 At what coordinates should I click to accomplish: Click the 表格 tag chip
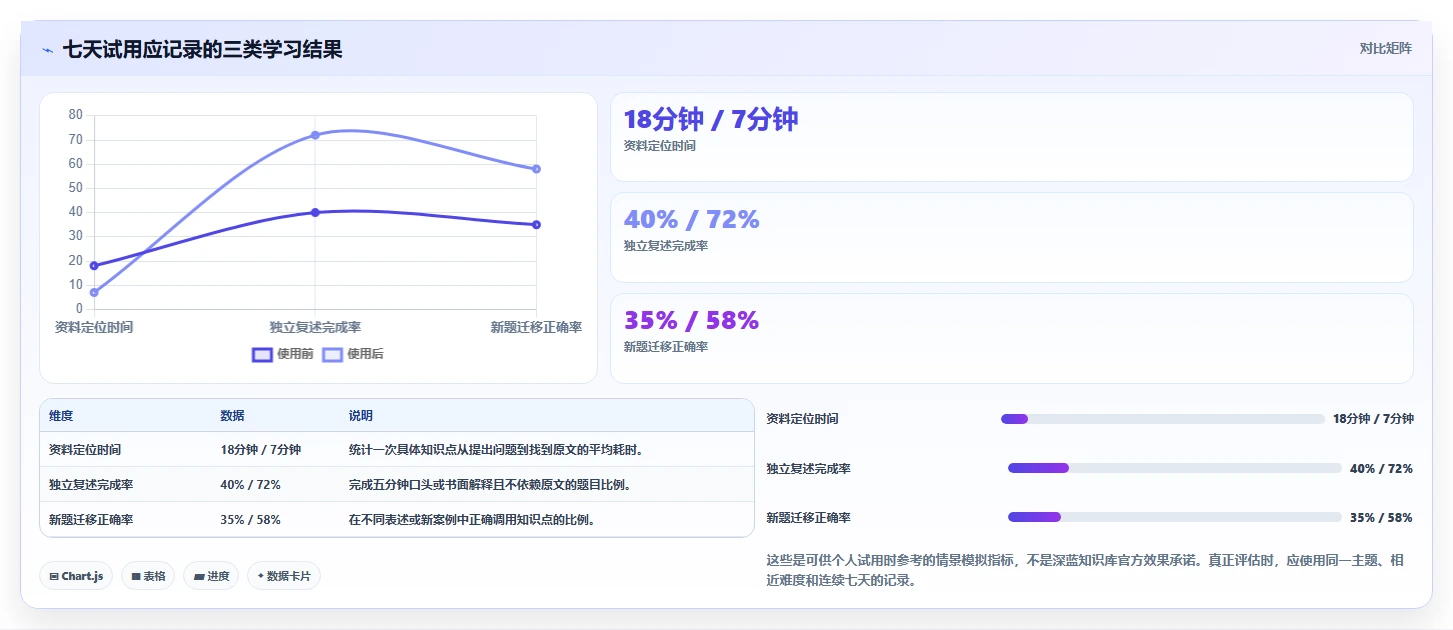click(148, 576)
